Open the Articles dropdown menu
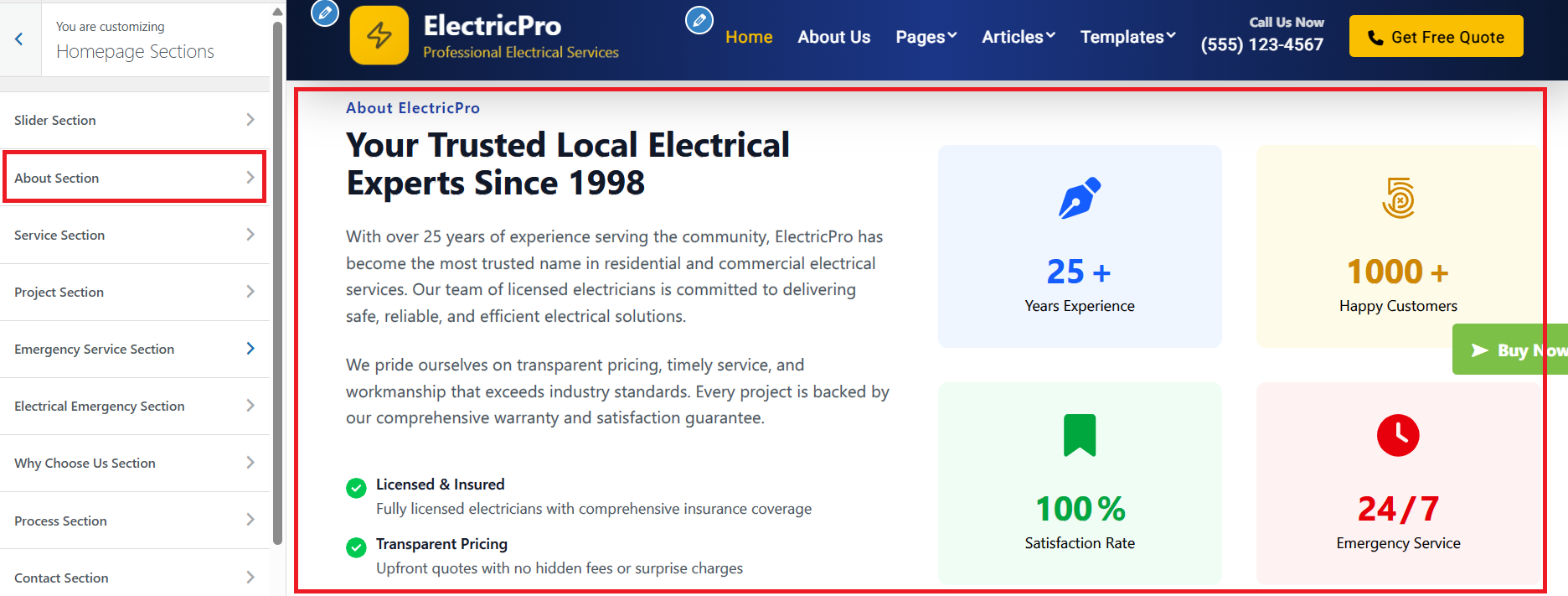Viewport: 1568px width, 596px height. (x=1019, y=37)
